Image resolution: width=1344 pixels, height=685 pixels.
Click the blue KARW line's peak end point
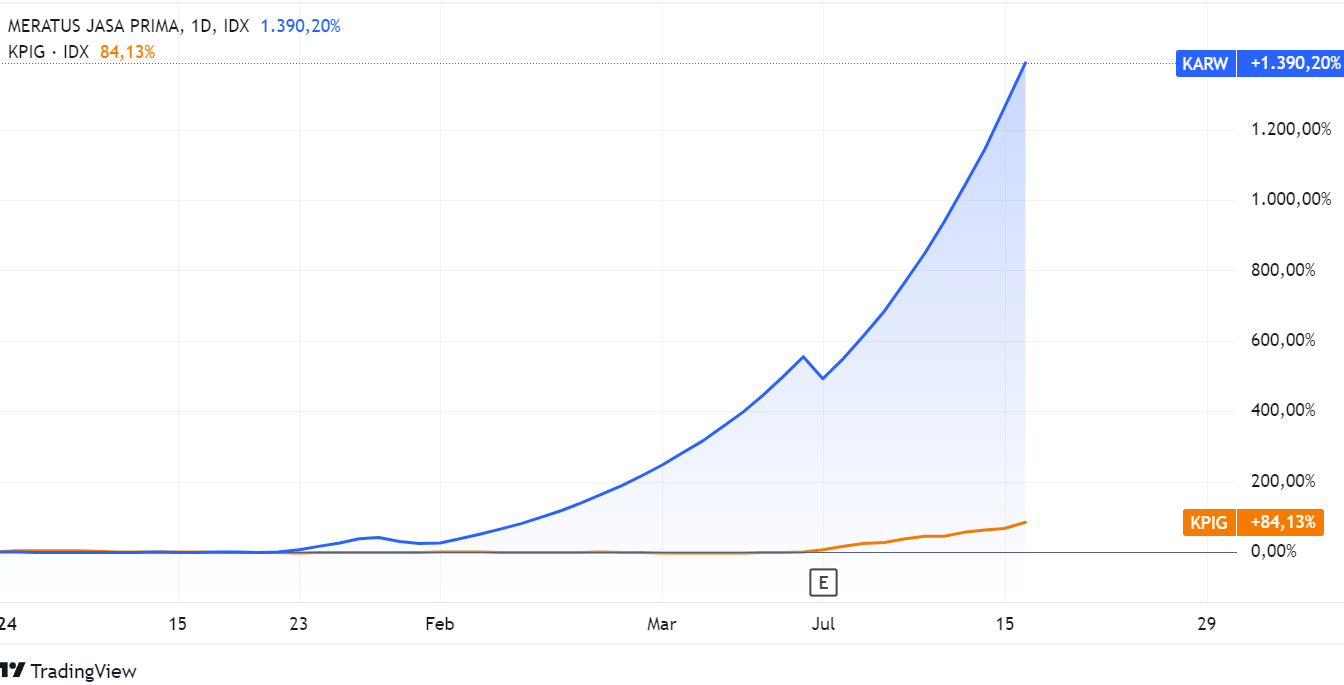(x=1025, y=63)
